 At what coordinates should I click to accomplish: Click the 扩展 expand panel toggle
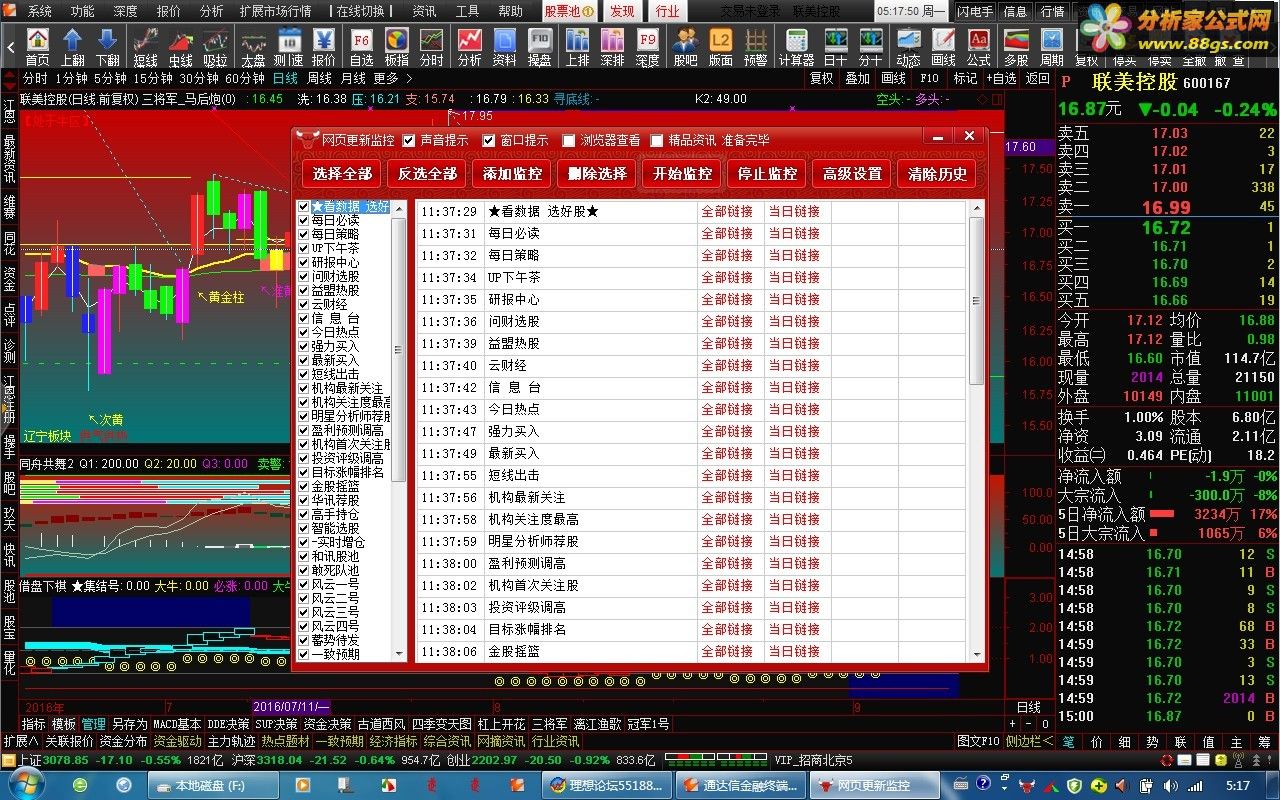(21, 741)
